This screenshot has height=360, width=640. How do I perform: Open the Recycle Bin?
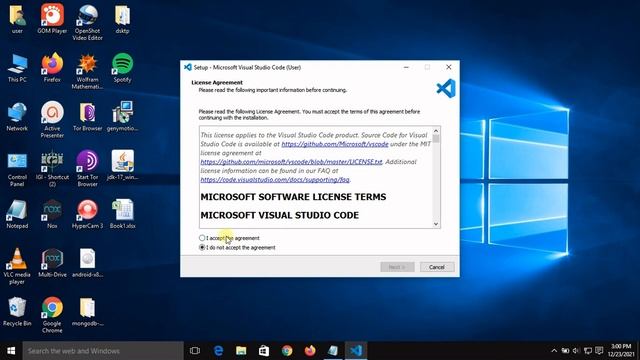point(17,311)
